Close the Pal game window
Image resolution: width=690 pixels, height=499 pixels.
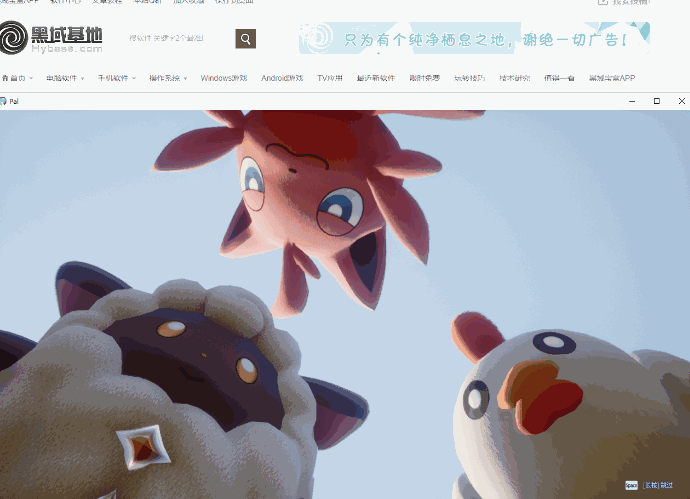coord(682,101)
